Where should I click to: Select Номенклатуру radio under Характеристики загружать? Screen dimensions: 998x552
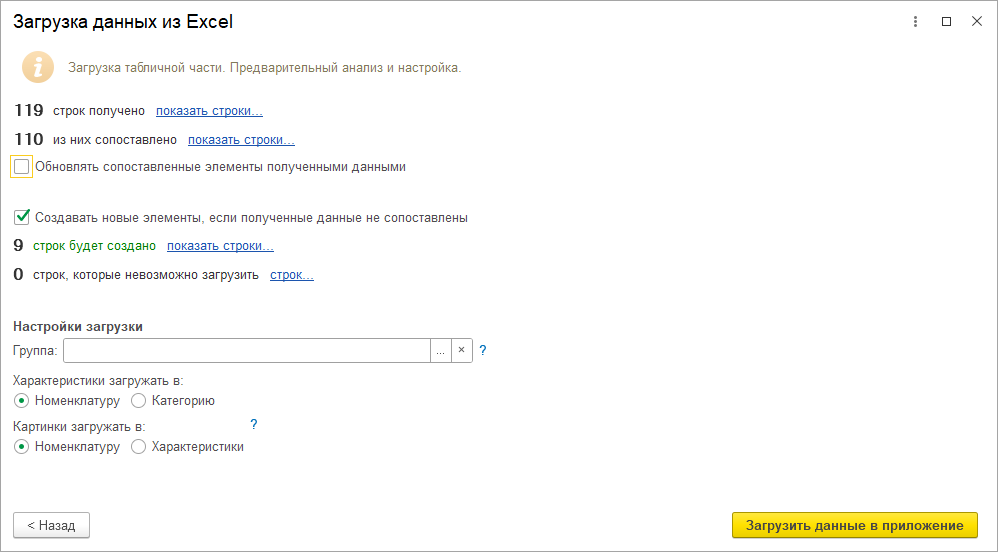pyautogui.click(x=22, y=400)
